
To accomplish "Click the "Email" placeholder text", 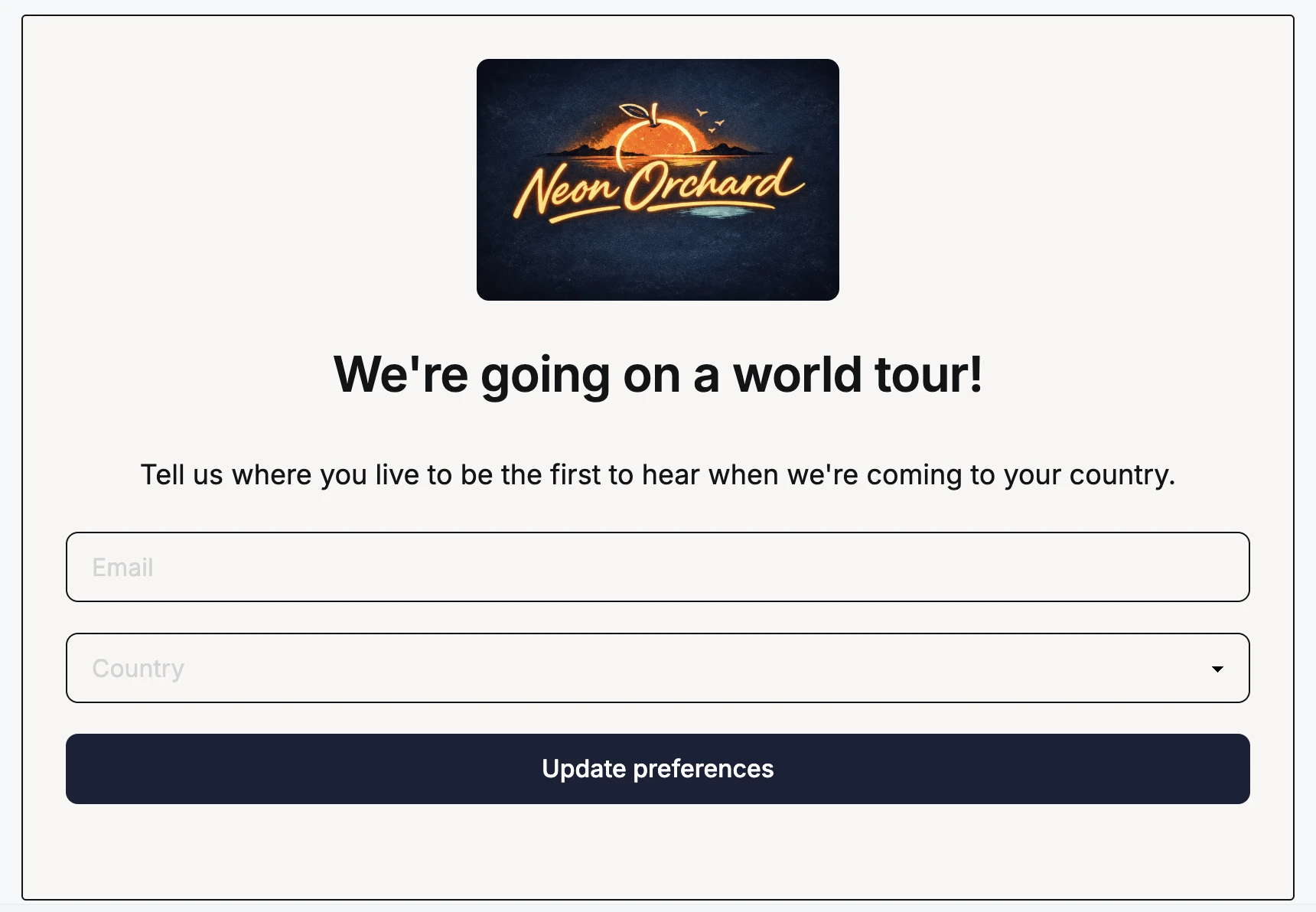I will tap(122, 568).
